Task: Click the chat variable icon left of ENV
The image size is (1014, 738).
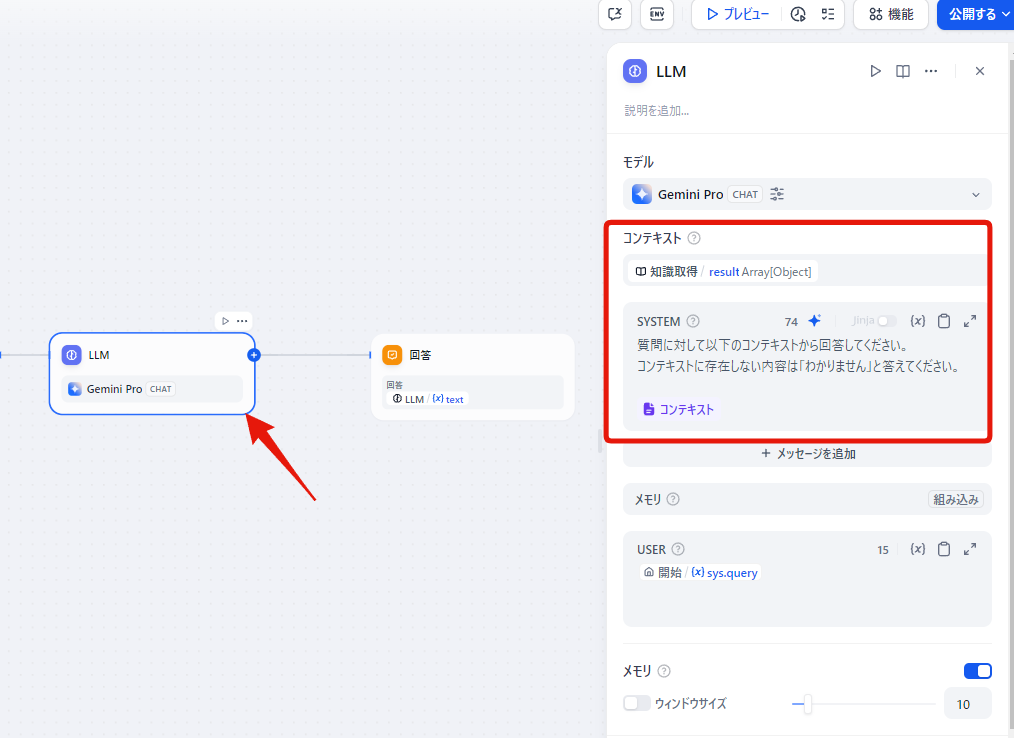Action: (614, 14)
